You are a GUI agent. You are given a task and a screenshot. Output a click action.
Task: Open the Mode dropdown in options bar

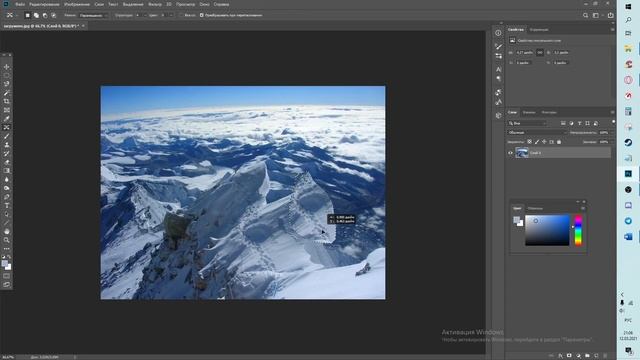pyautogui.click(x=93, y=16)
